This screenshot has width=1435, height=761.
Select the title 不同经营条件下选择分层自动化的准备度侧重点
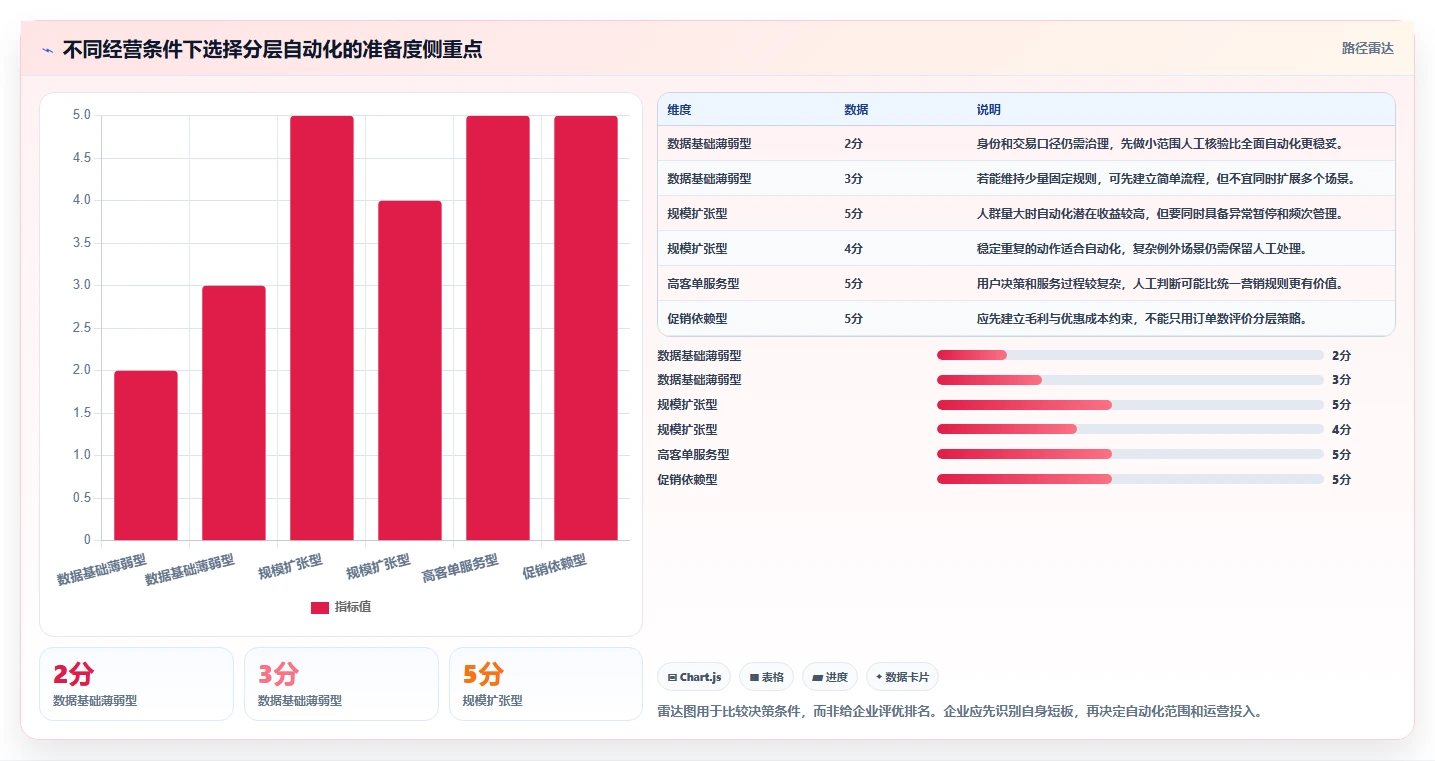(272, 50)
